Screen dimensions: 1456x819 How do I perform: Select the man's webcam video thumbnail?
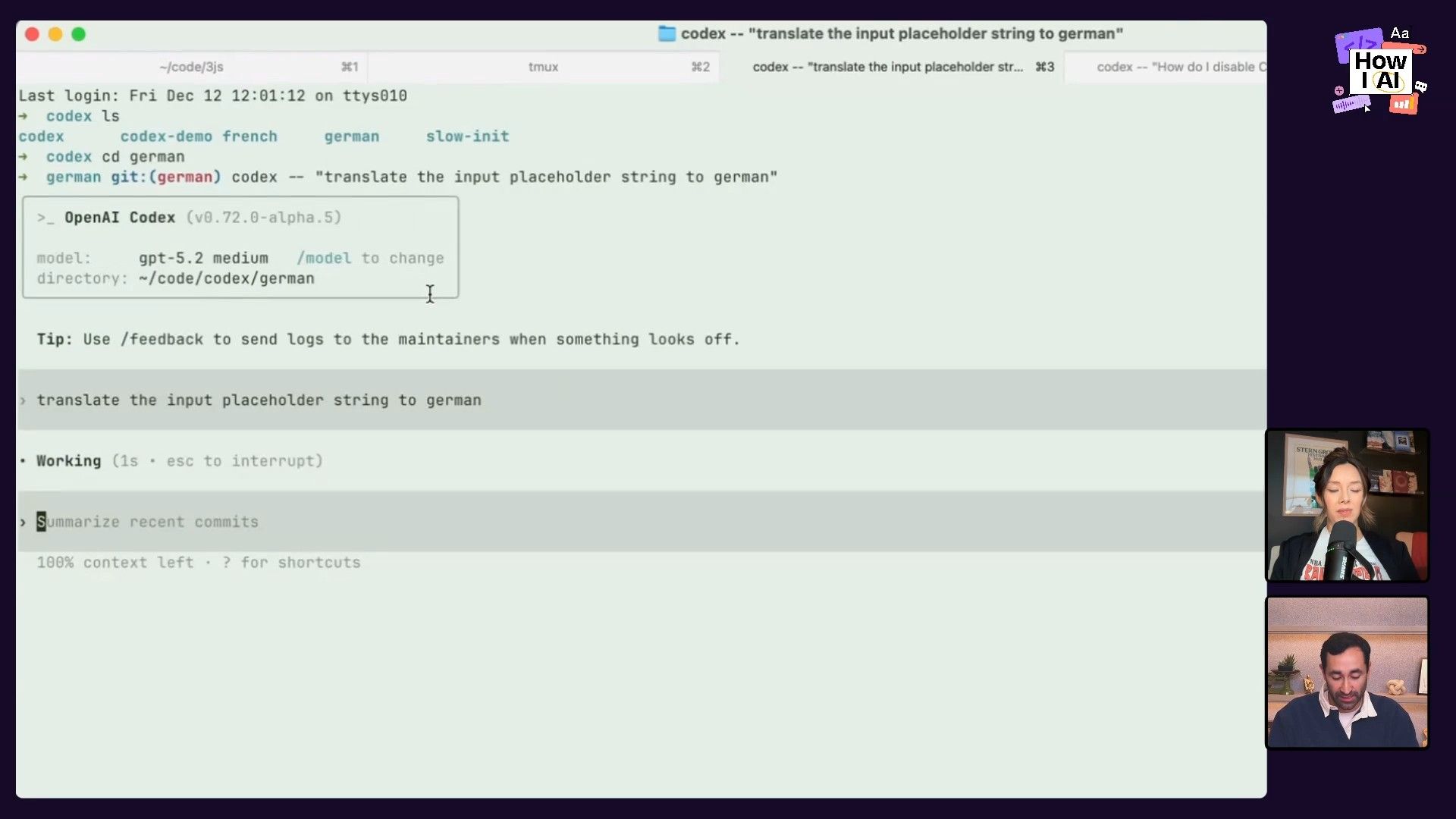point(1347,673)
